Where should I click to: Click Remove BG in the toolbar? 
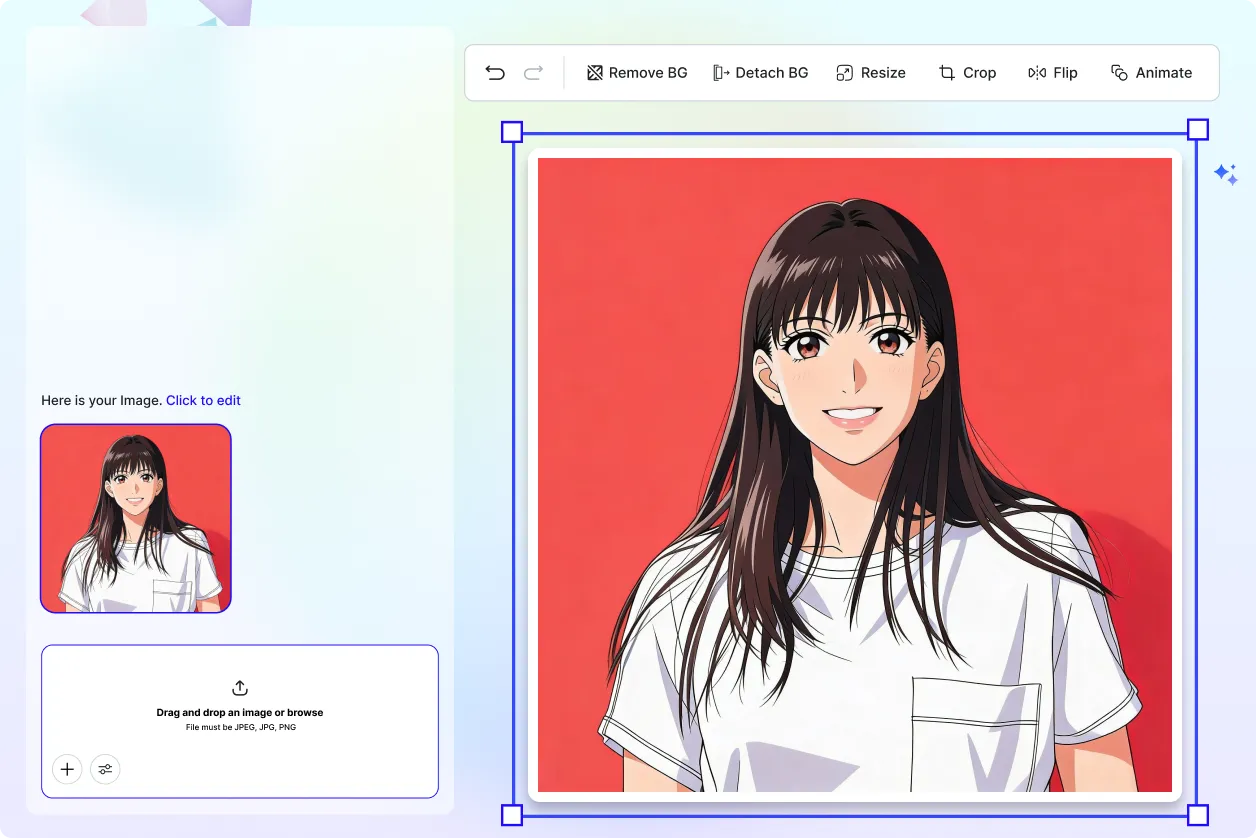(637, 72)
